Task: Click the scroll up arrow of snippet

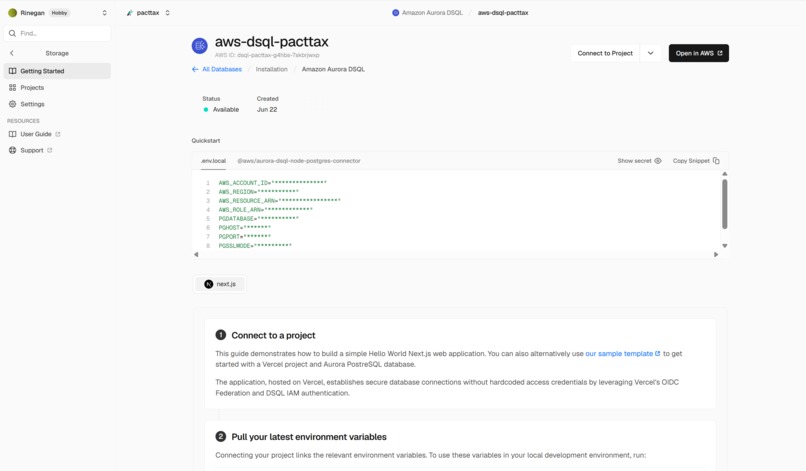Action: tap(724, 174)
